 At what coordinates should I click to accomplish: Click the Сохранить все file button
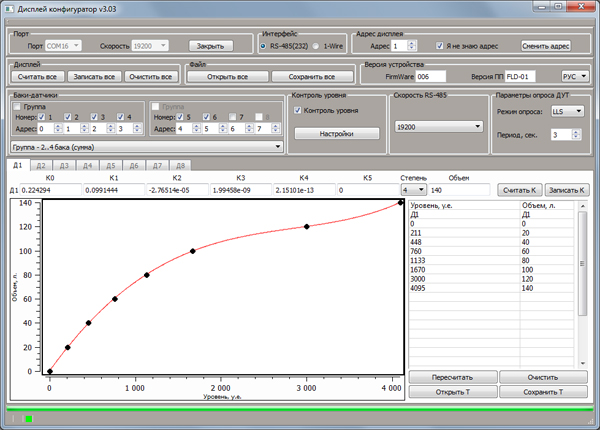[x=312, y=77]
